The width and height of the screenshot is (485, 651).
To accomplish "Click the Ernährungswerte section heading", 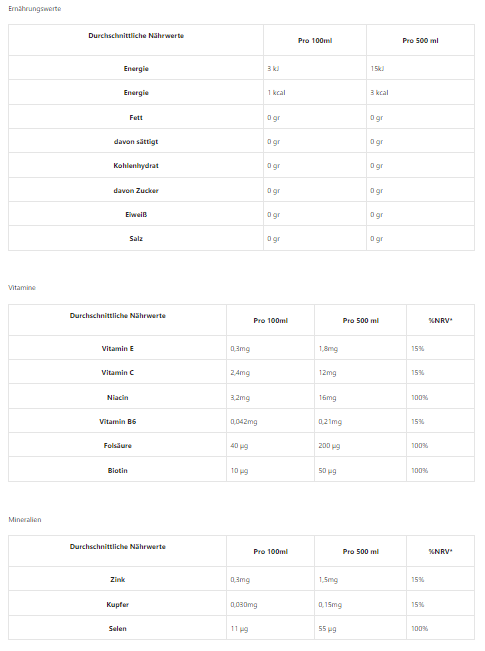I will point(34,9).
